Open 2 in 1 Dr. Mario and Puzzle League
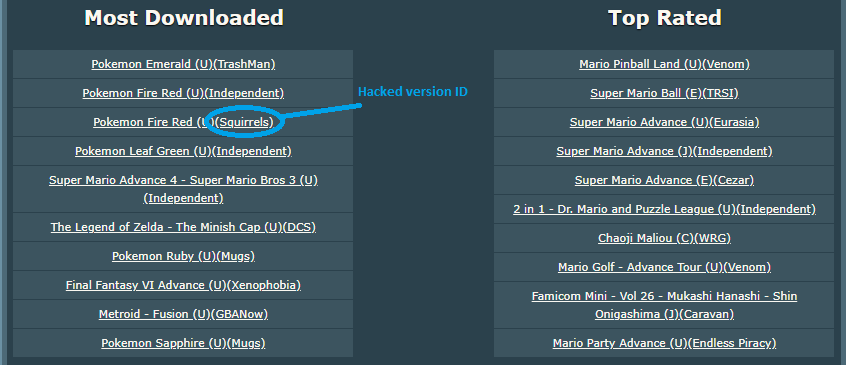The image size is (846, 365). [665, 209]
